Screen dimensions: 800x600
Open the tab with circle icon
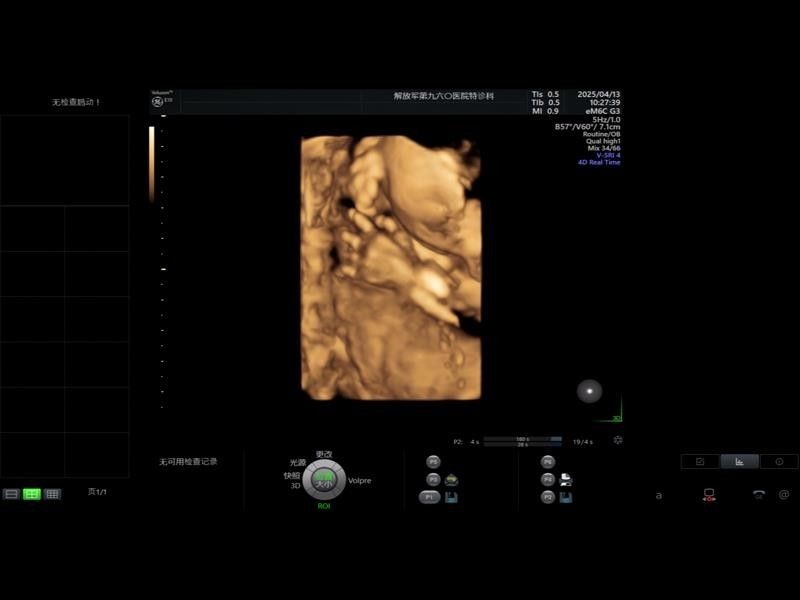coord(779,461)
